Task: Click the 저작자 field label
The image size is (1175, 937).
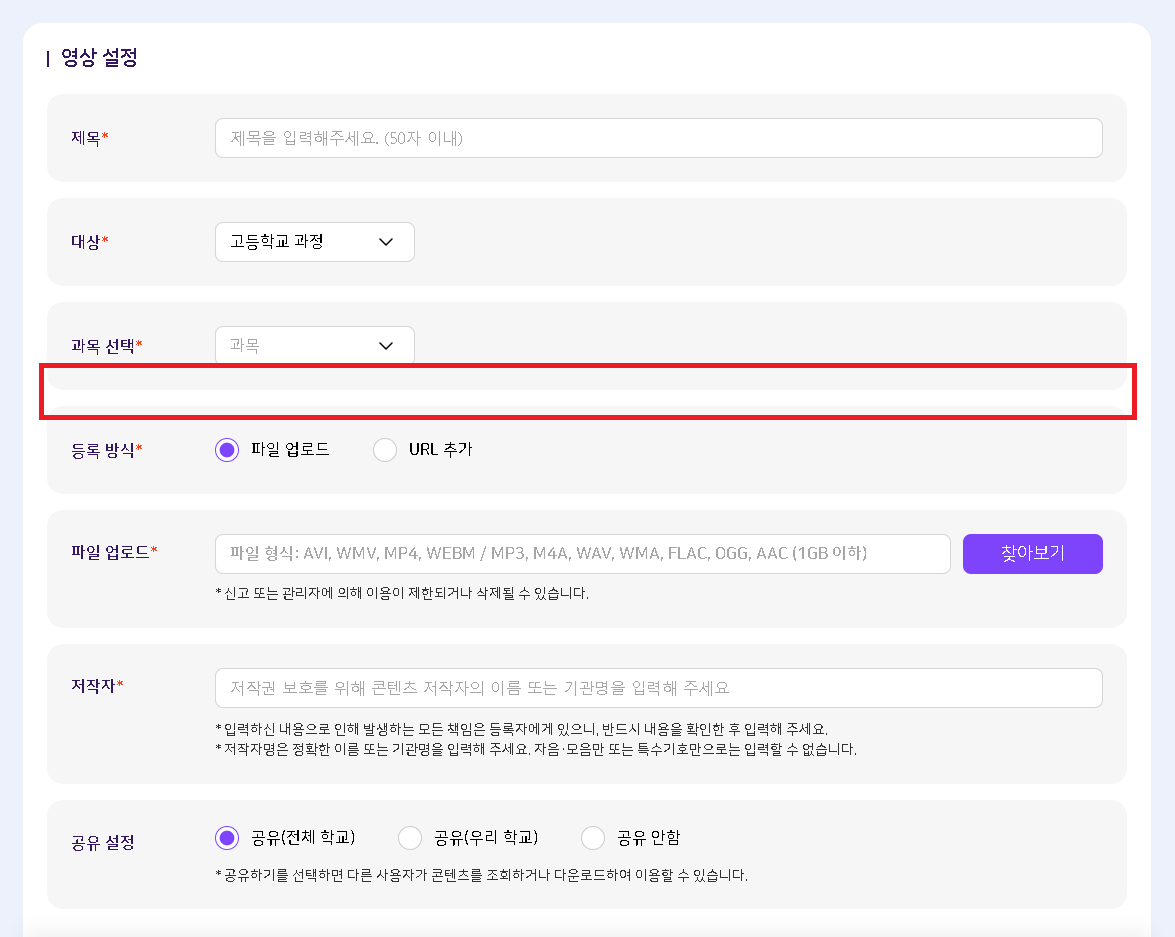Action: pos(94,685)
